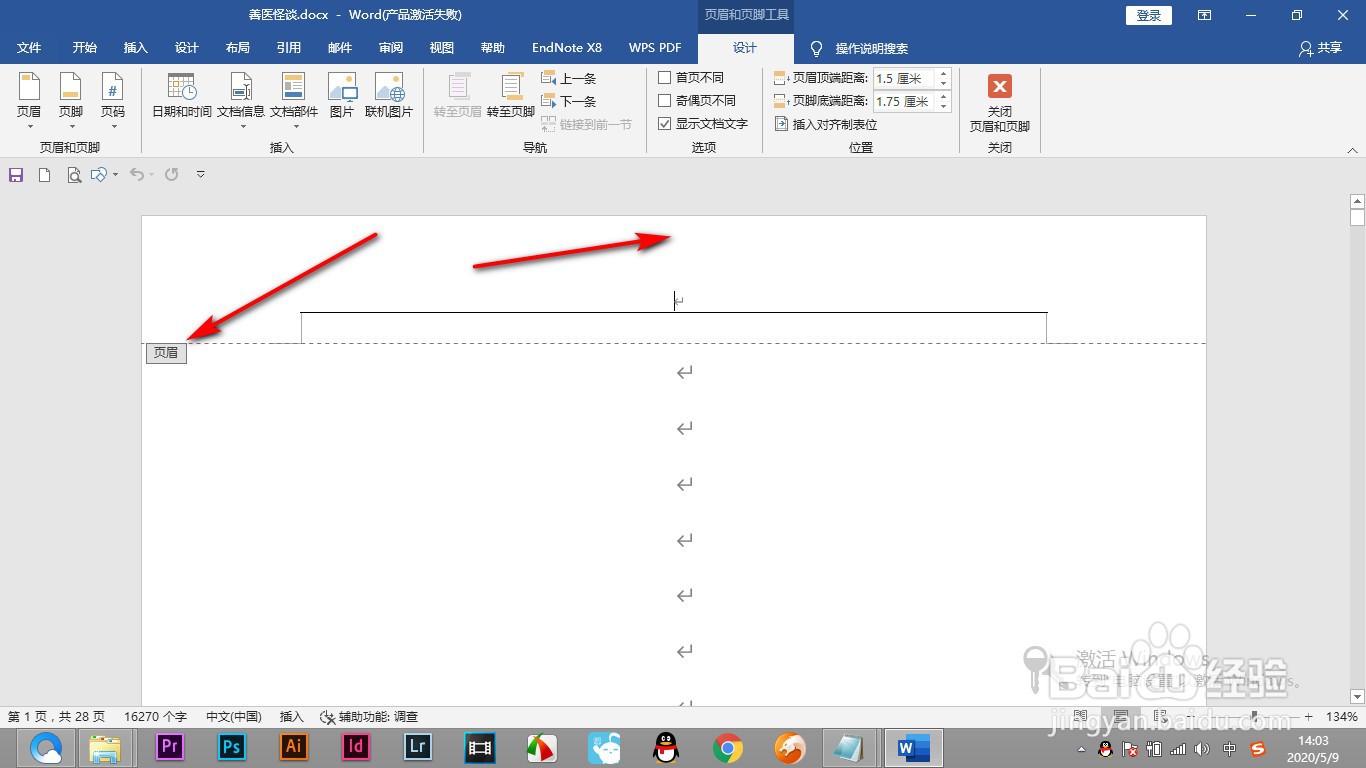
Task: Jump to next section with 下一条
Action: point(569,101)
